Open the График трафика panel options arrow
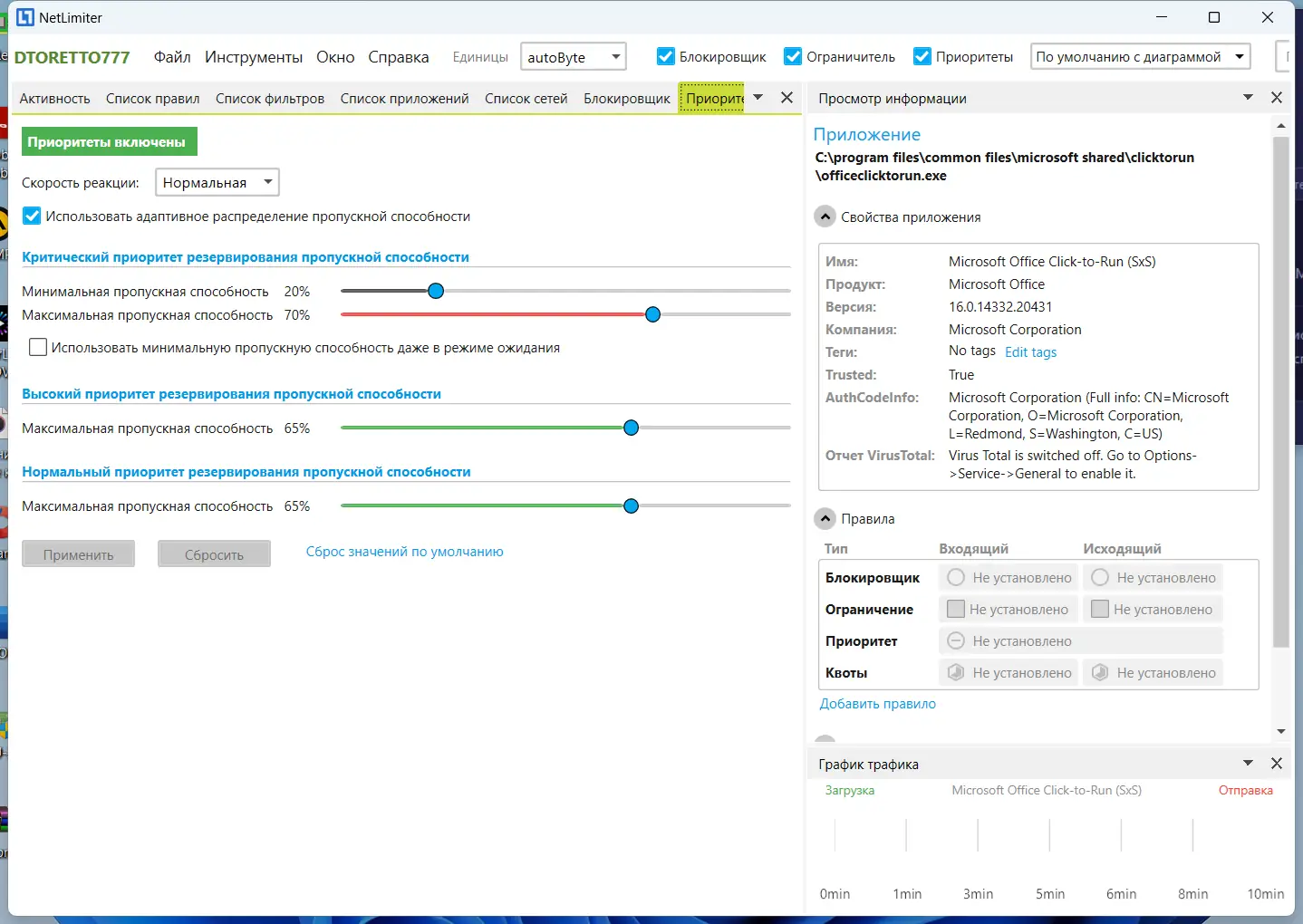This screenshot has width=1303, height=924. [x=1248, y=764]
